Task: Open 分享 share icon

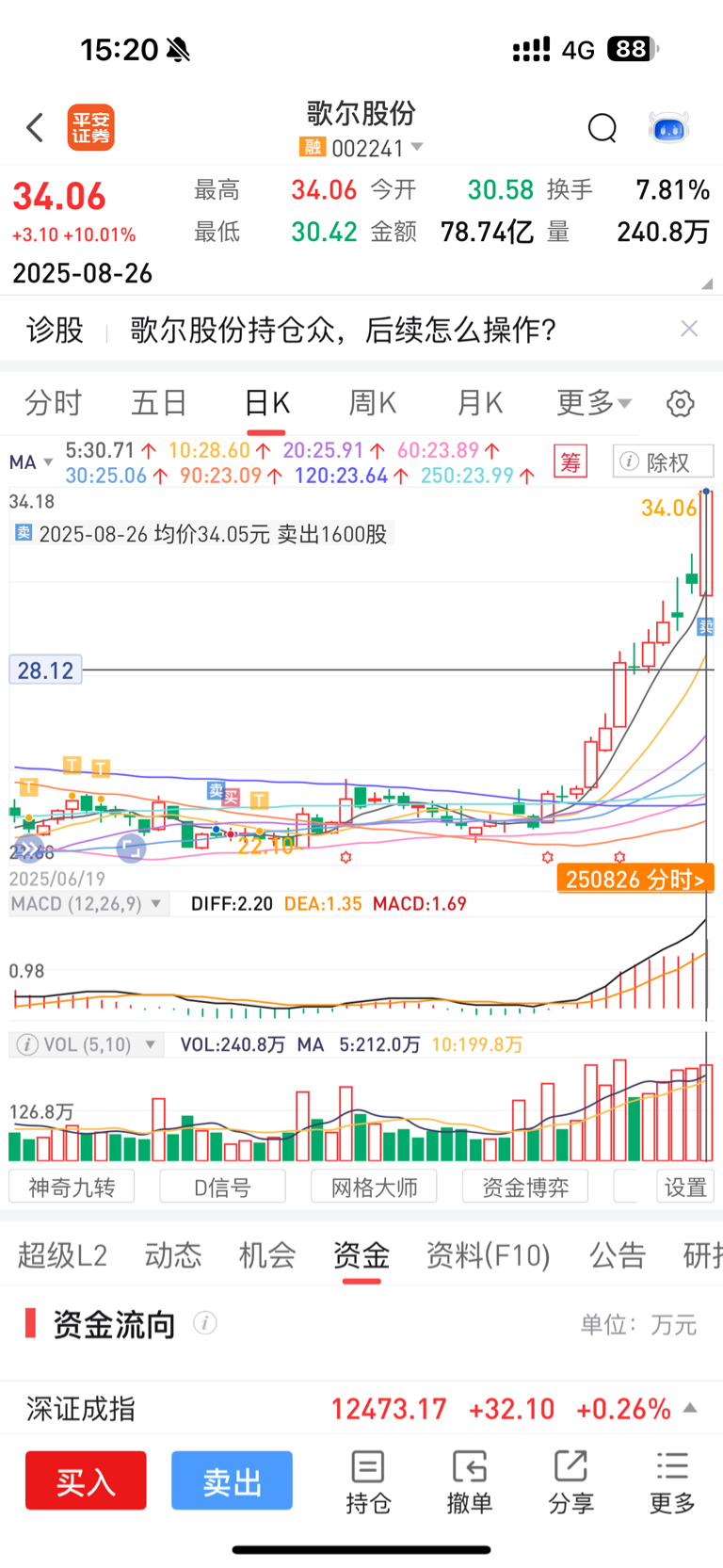Action: coord(570,1482)
